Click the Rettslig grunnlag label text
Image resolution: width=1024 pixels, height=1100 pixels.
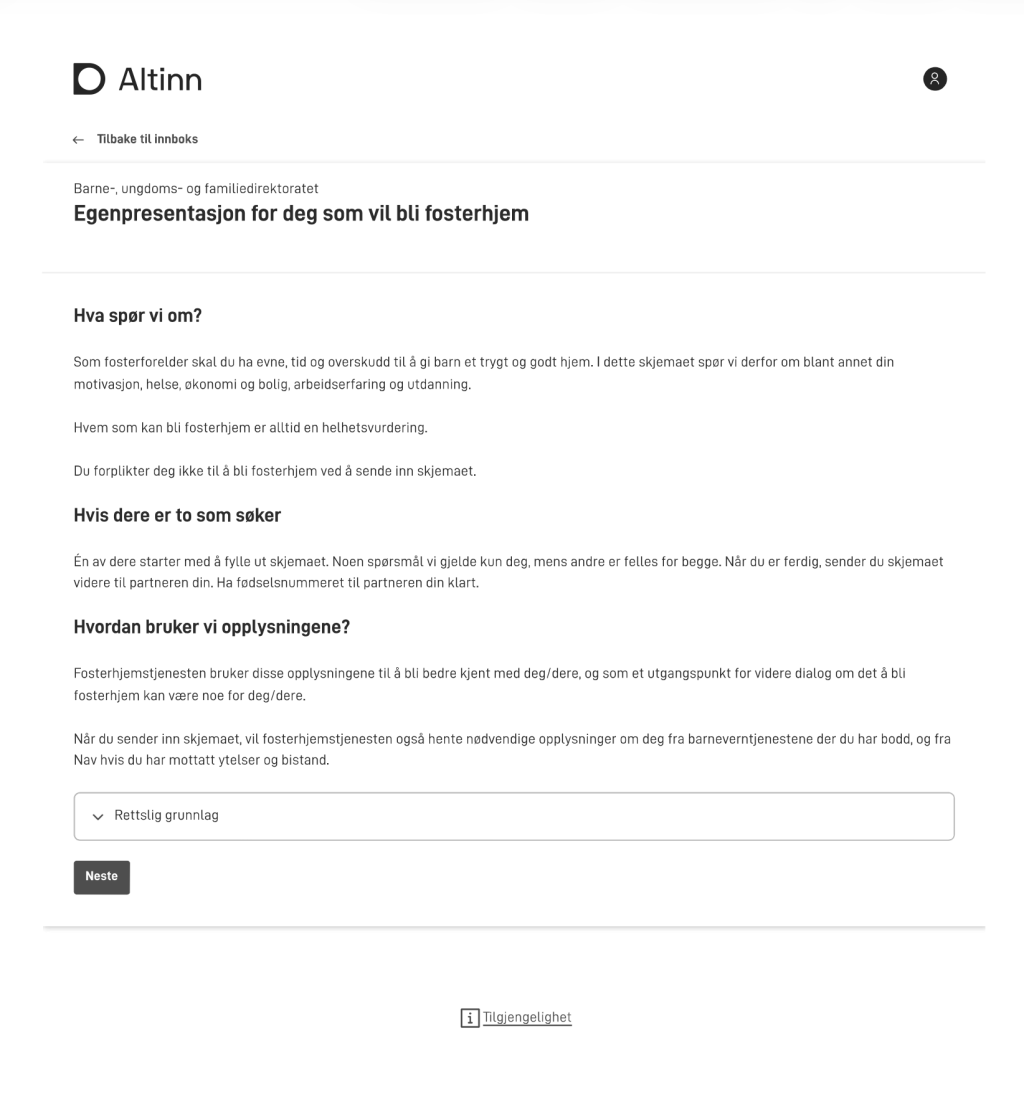[x=166, y=815]
